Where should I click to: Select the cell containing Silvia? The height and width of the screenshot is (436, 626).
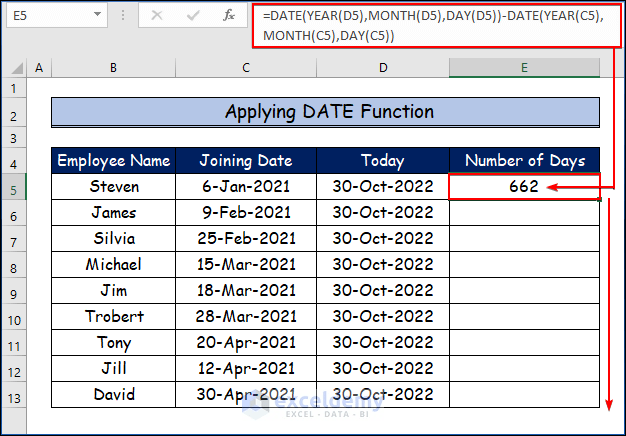(113, 238)
